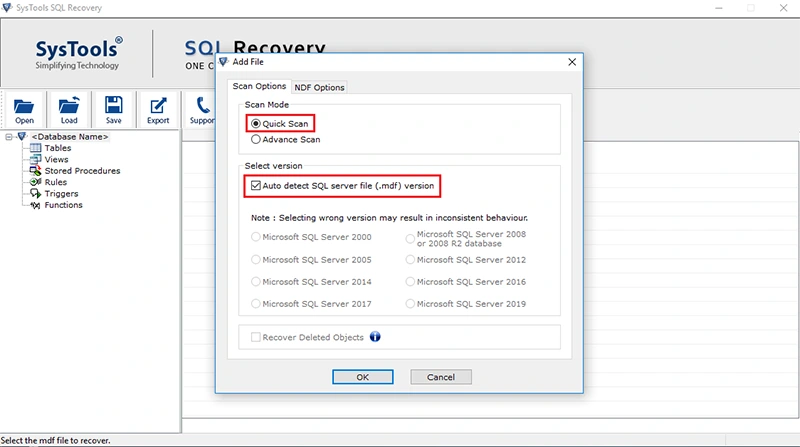Screen dimensions: 800x447
Task: Toggle Auto detect SQL server file version checkbox
Action: (x=256, y=186)
